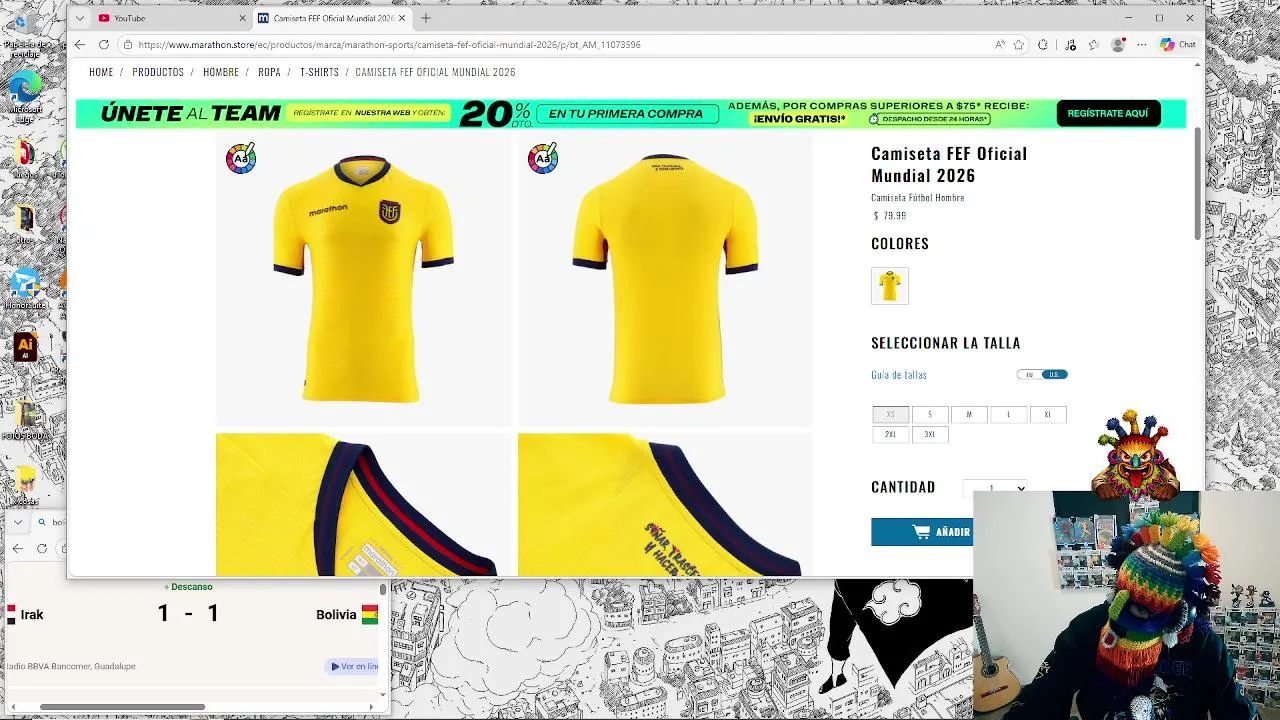Image resolution: width=1280 pixels, height=720 pixels.
Task: Select the yellow jersey color swatch
Action: pyautogui.click(x=890, y=286)
